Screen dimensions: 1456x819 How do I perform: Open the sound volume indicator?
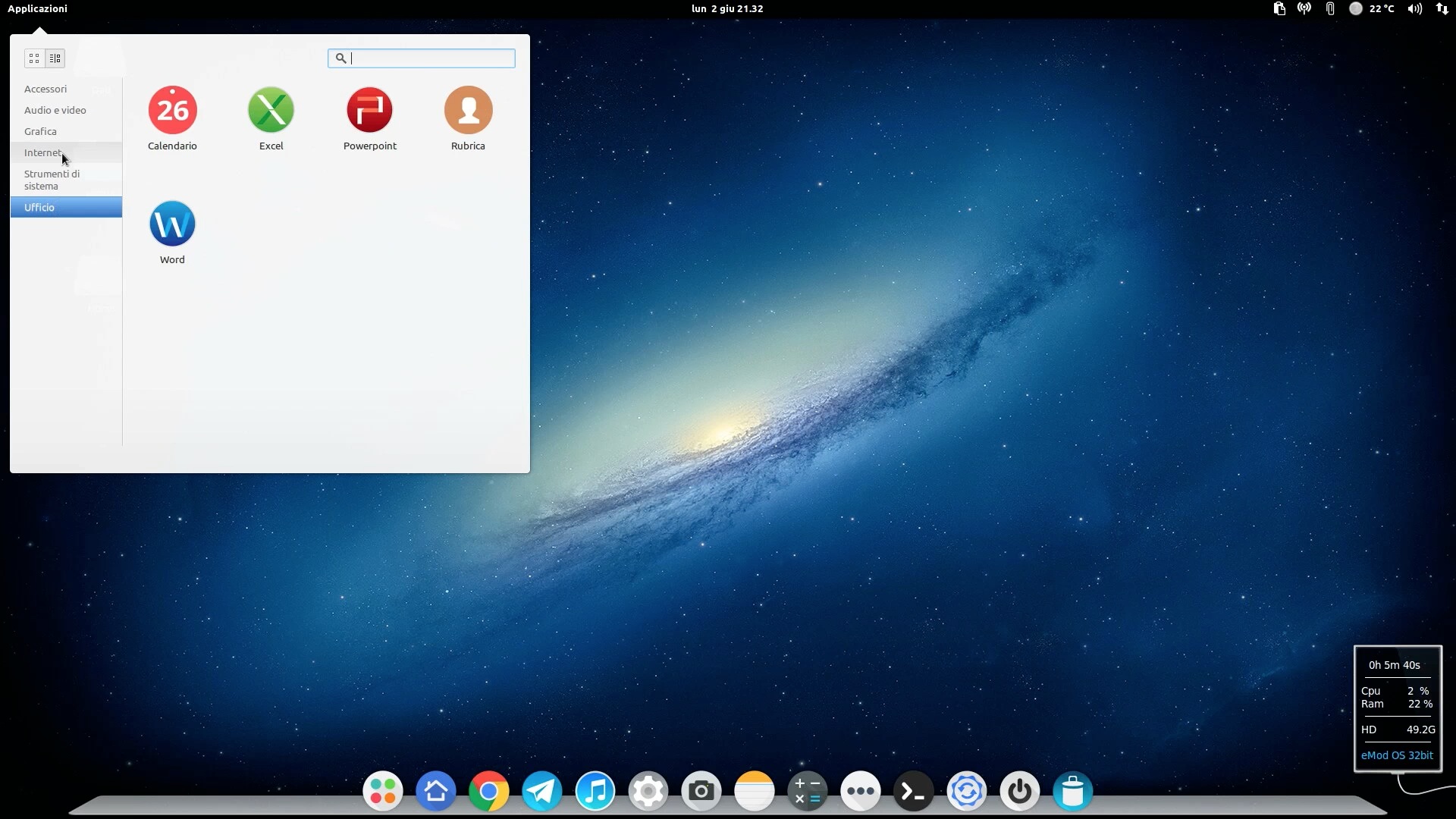1415,8
